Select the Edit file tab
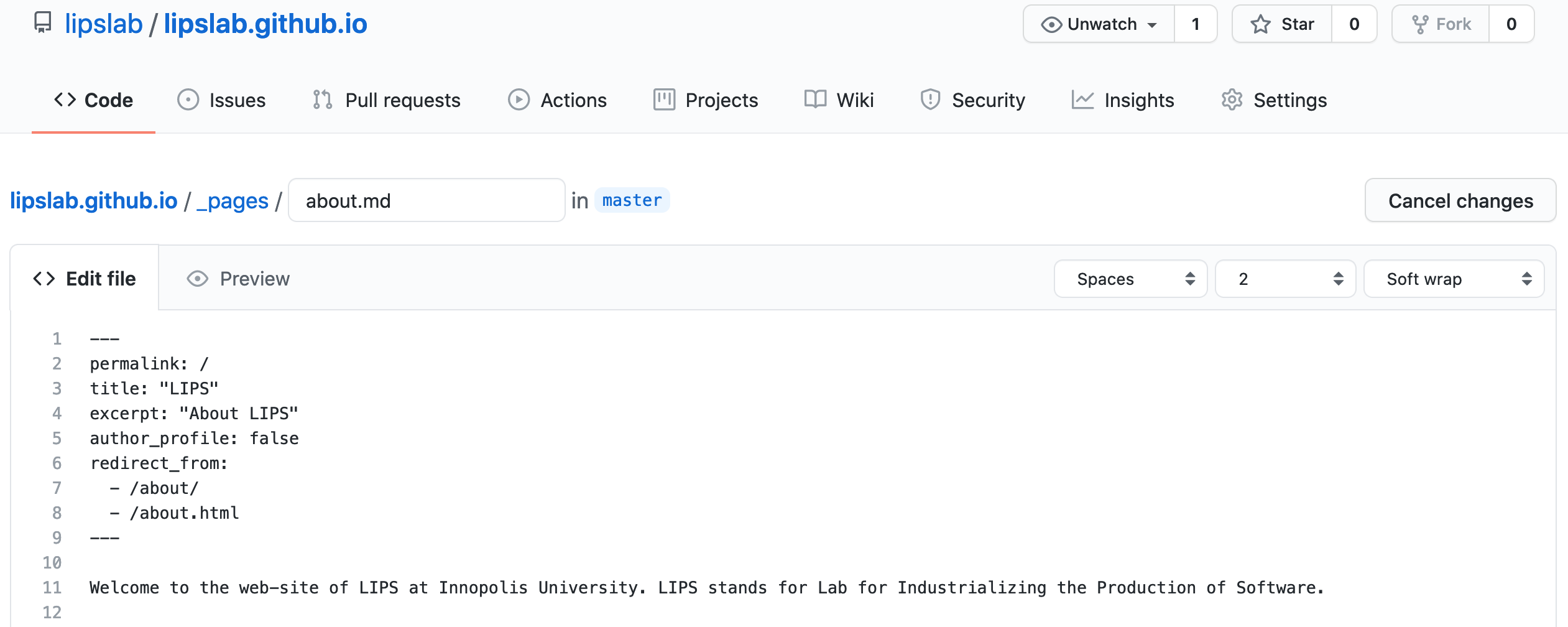Viewport: 1568px width, 627px height. coord(85,279)
